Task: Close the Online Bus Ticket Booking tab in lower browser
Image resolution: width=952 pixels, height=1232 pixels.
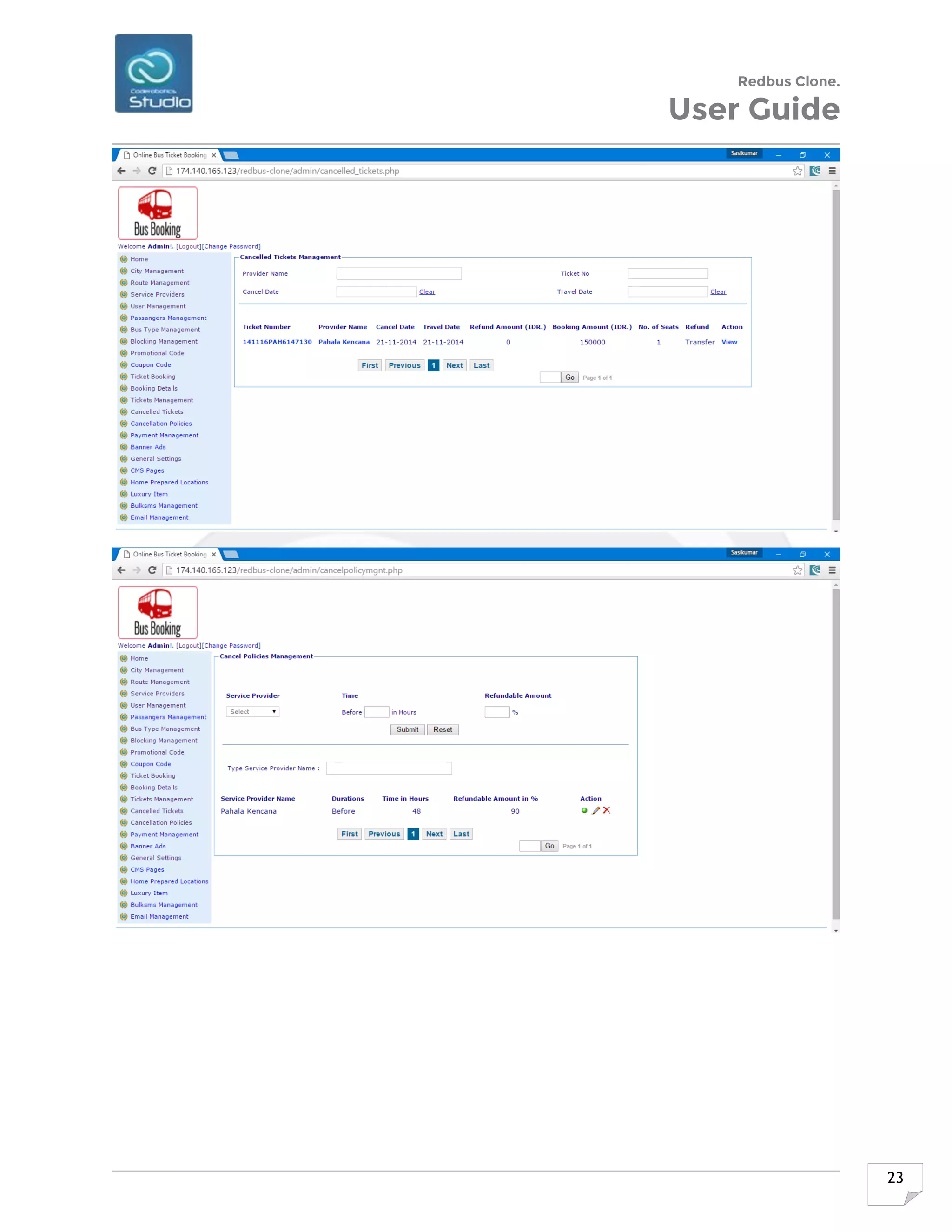Action: click(214, 555)
